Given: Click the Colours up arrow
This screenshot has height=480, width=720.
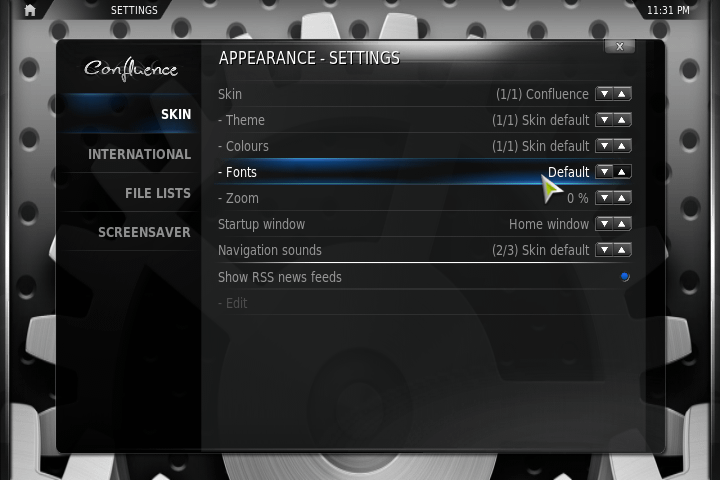Looking at the screenshot, I should point(622,146).
